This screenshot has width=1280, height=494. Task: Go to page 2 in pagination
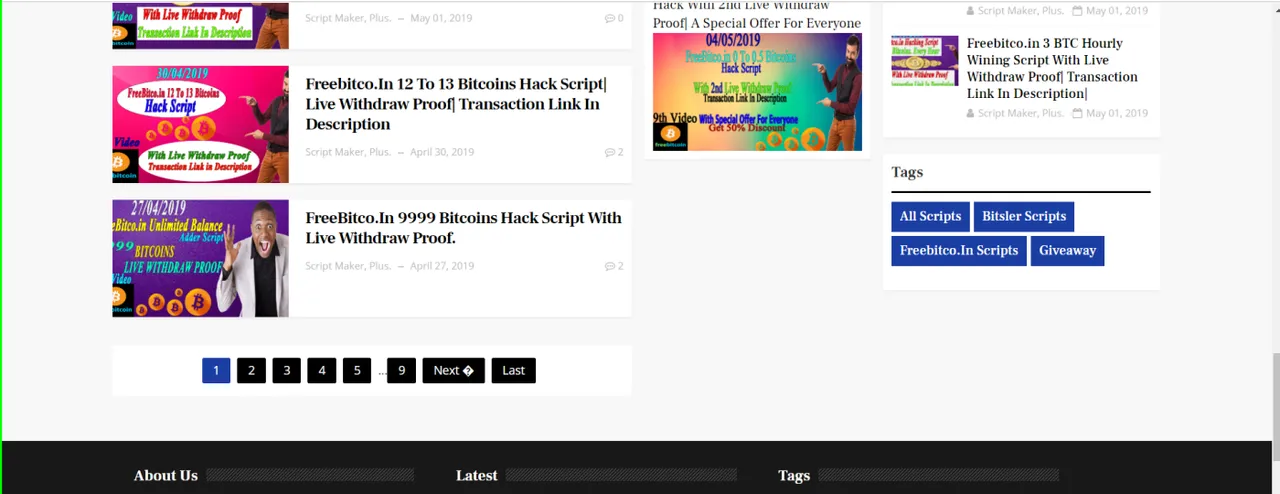click(251, 370)
